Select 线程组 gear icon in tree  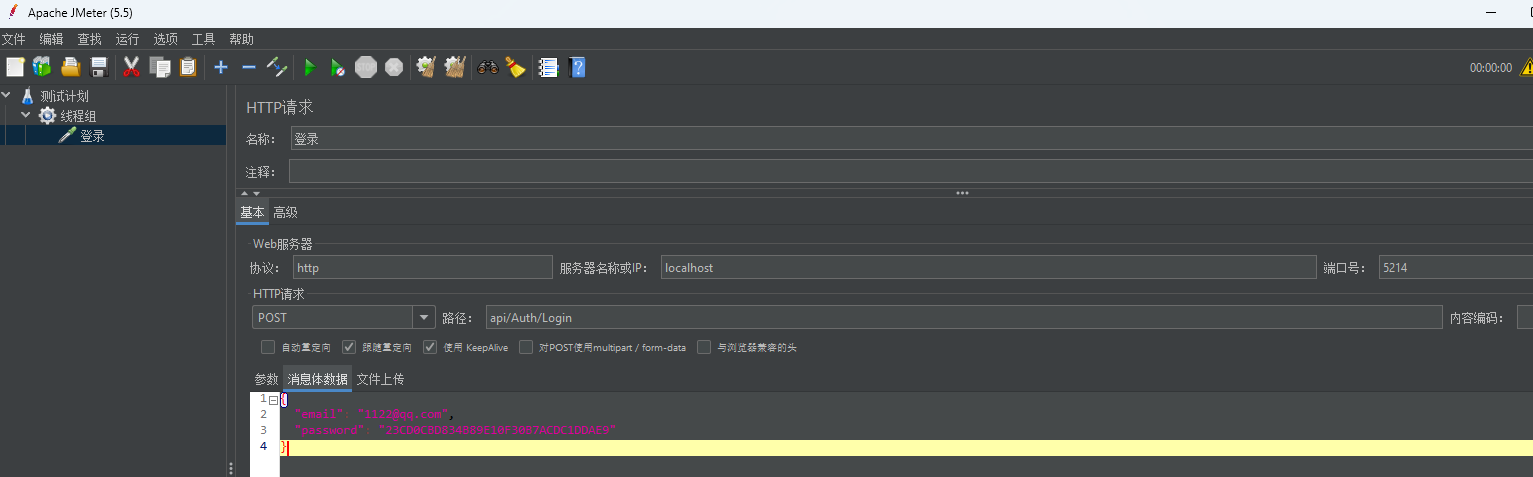click(x=47, y=116)
